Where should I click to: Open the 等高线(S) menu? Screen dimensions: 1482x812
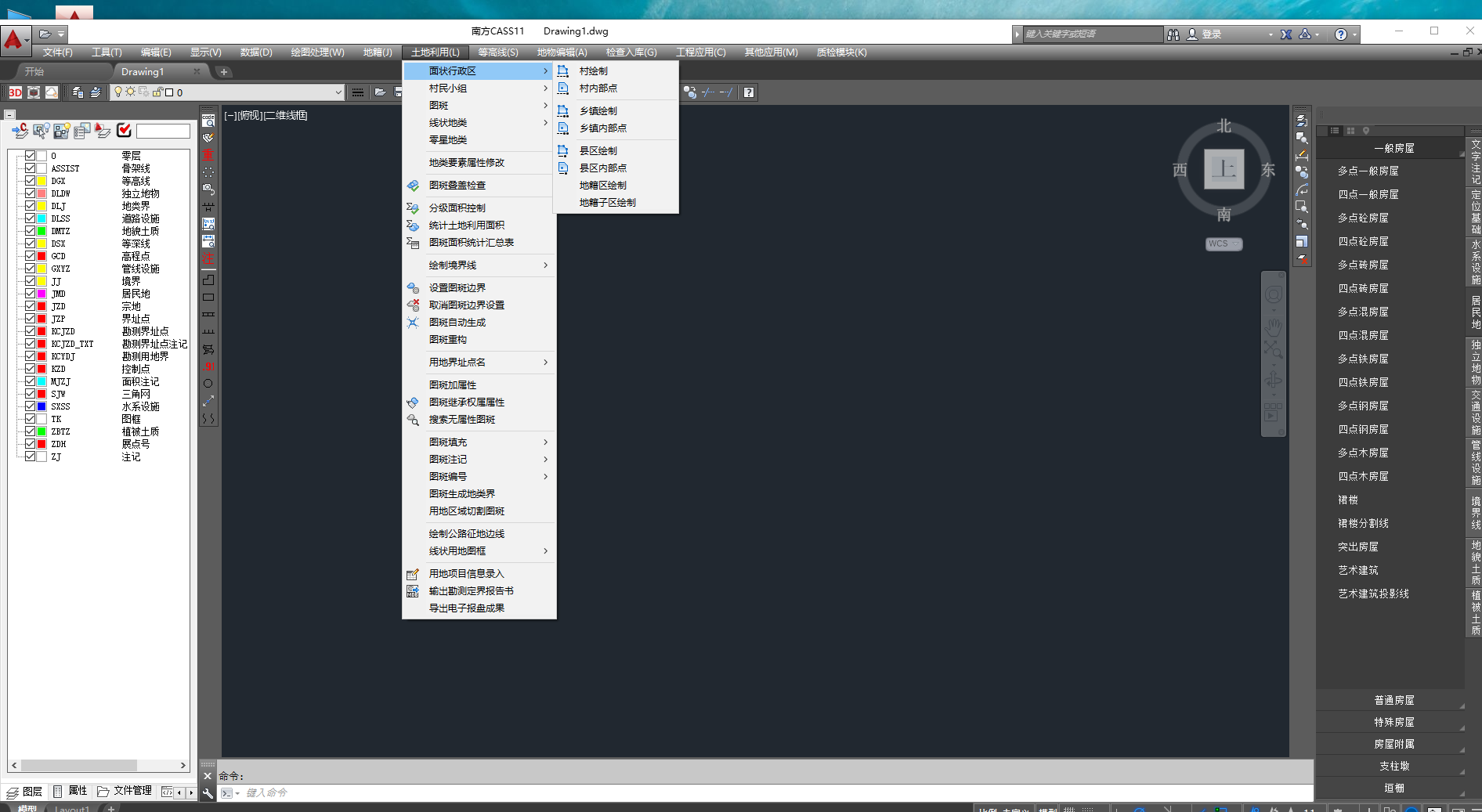point(497,52)
